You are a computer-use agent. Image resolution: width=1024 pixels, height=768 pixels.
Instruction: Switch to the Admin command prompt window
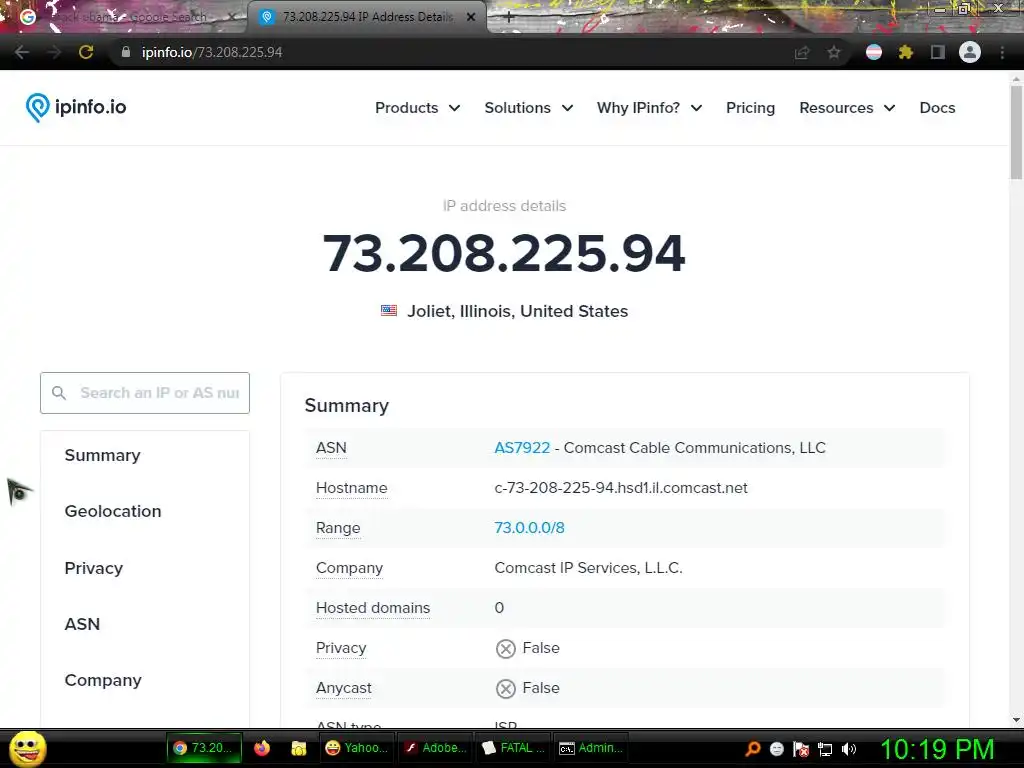coord(591,748)
